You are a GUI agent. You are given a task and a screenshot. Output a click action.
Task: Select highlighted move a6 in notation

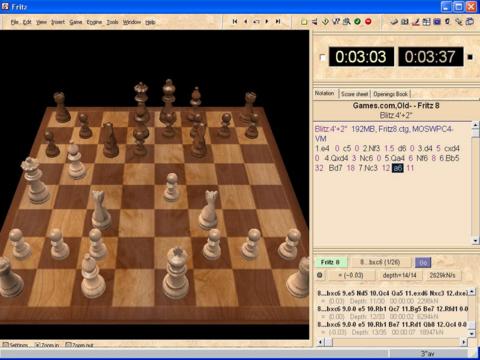tap(398, 168)
